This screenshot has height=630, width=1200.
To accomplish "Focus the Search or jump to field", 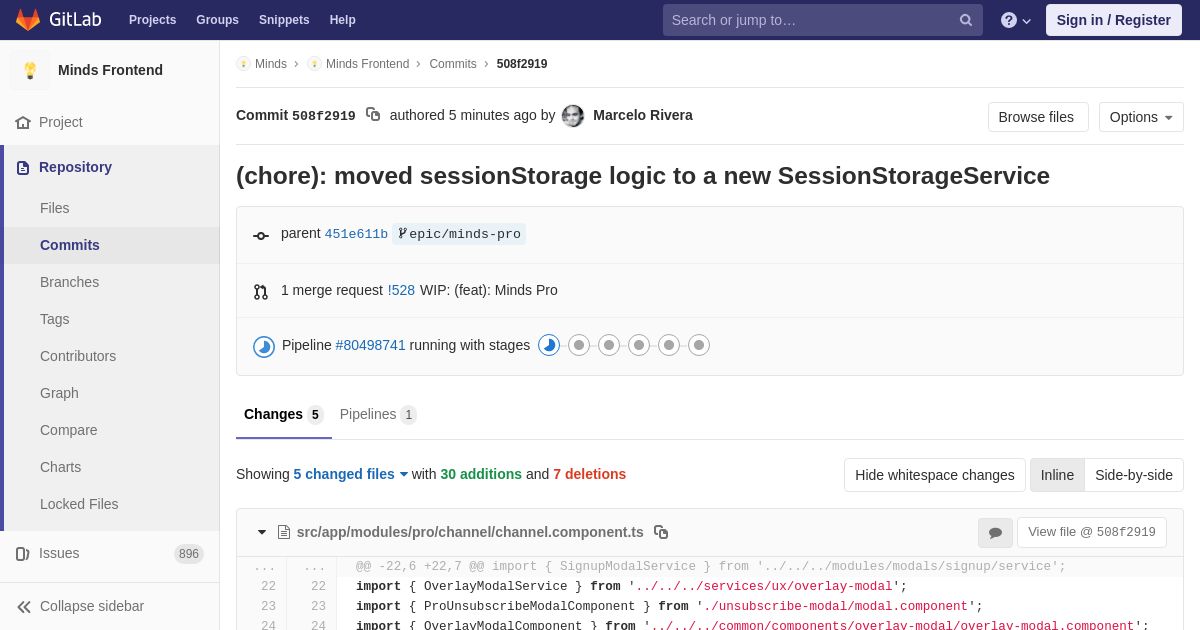I will coord(823,20).
